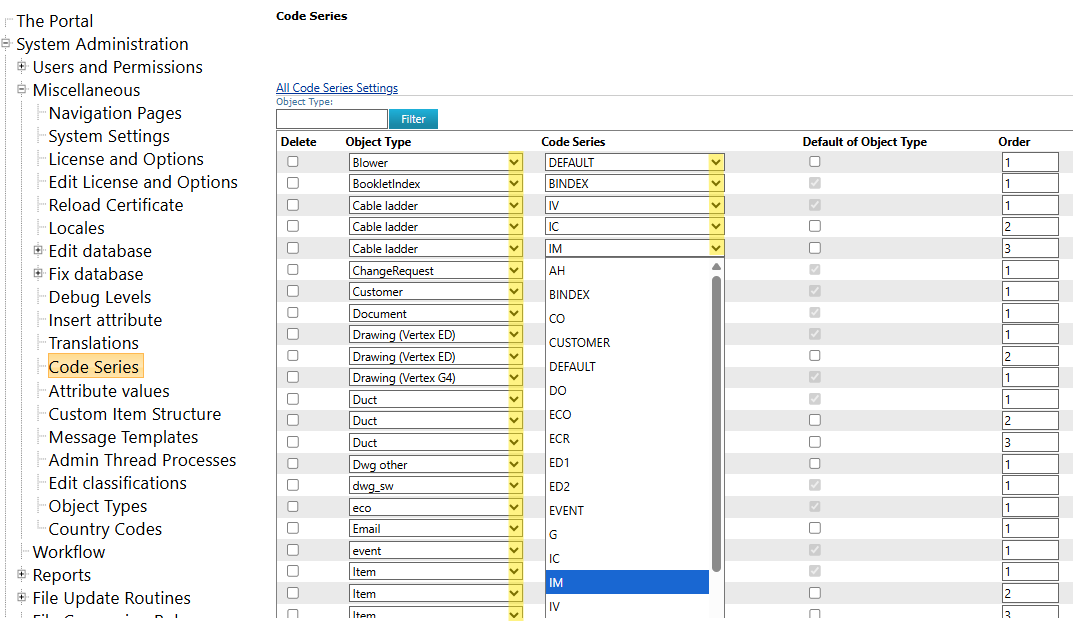Screen dimensions: 1073x622
Task: Tick the Delete checkbox for Blower row
Action: (293, 162)
